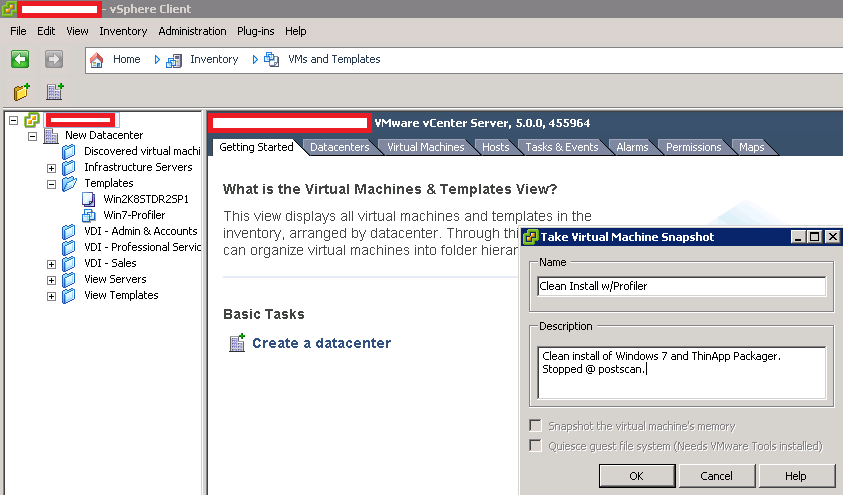The image size is (843, 495).
Task: Open the Administration menu
Action: pos(192,31)
